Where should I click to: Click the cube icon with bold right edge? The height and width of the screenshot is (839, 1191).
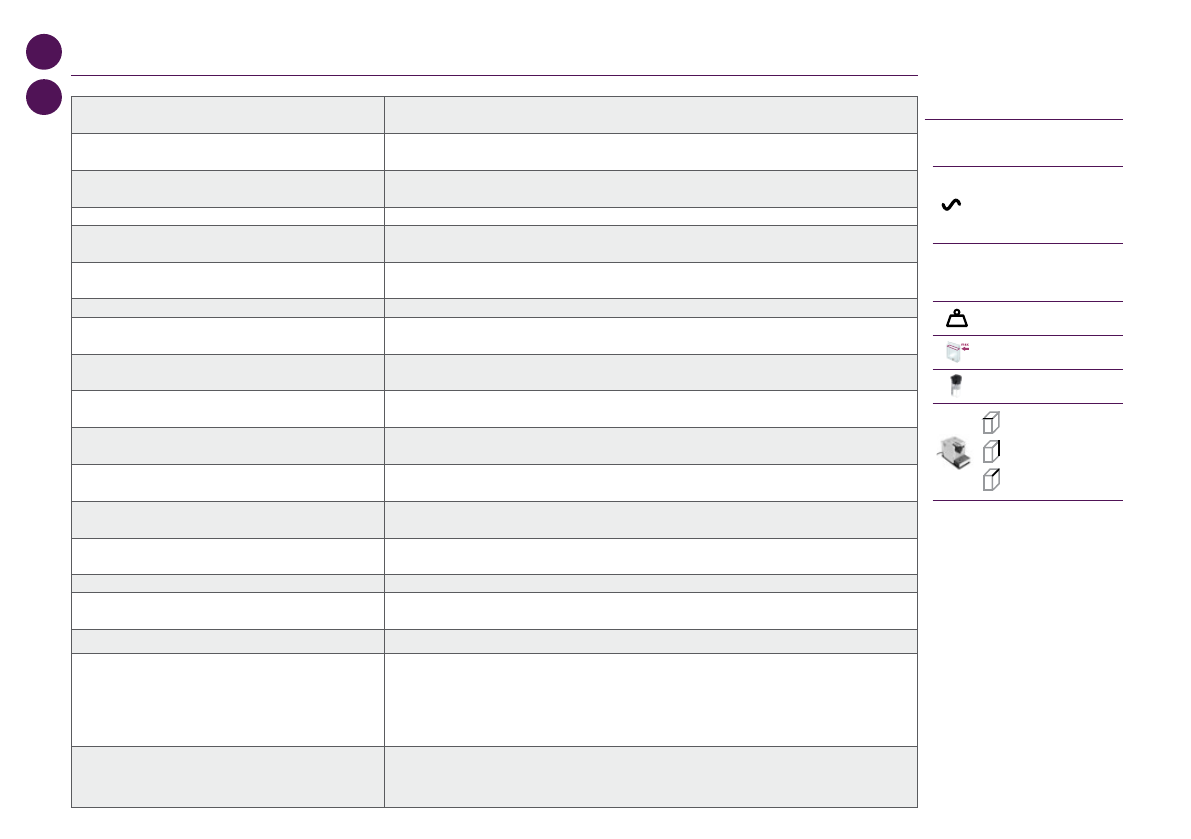[991, 451]
